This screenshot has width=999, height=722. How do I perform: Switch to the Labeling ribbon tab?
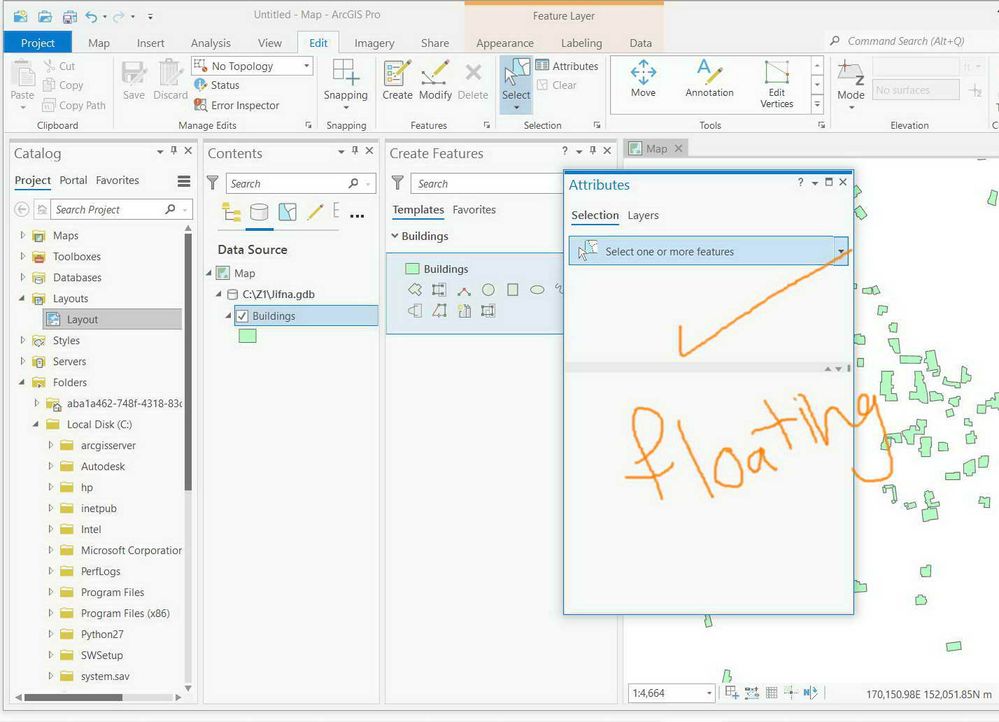pyautogui.click(x=581, y=43)
